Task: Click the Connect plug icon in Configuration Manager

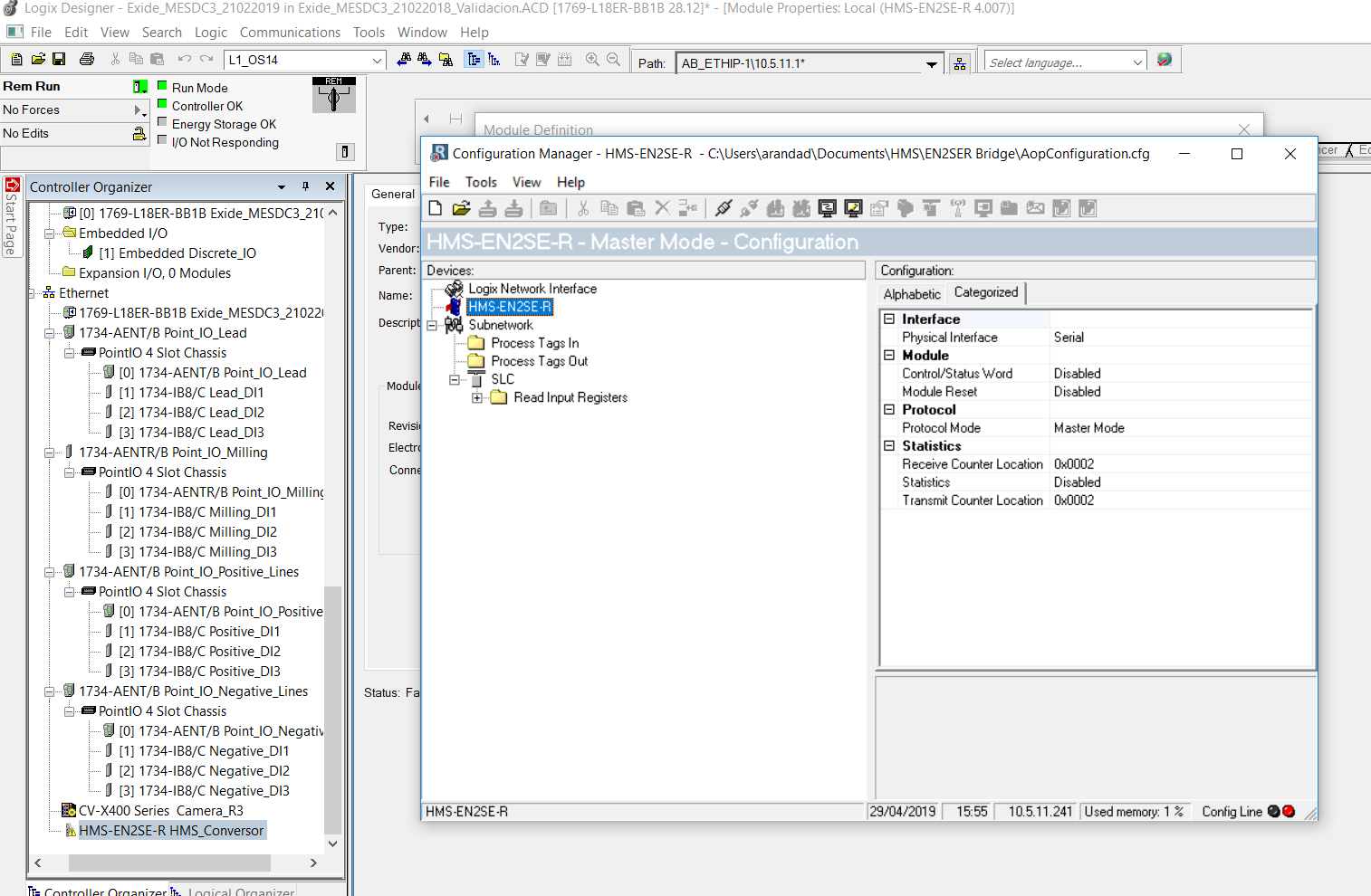Action: [x=723, y=209]
